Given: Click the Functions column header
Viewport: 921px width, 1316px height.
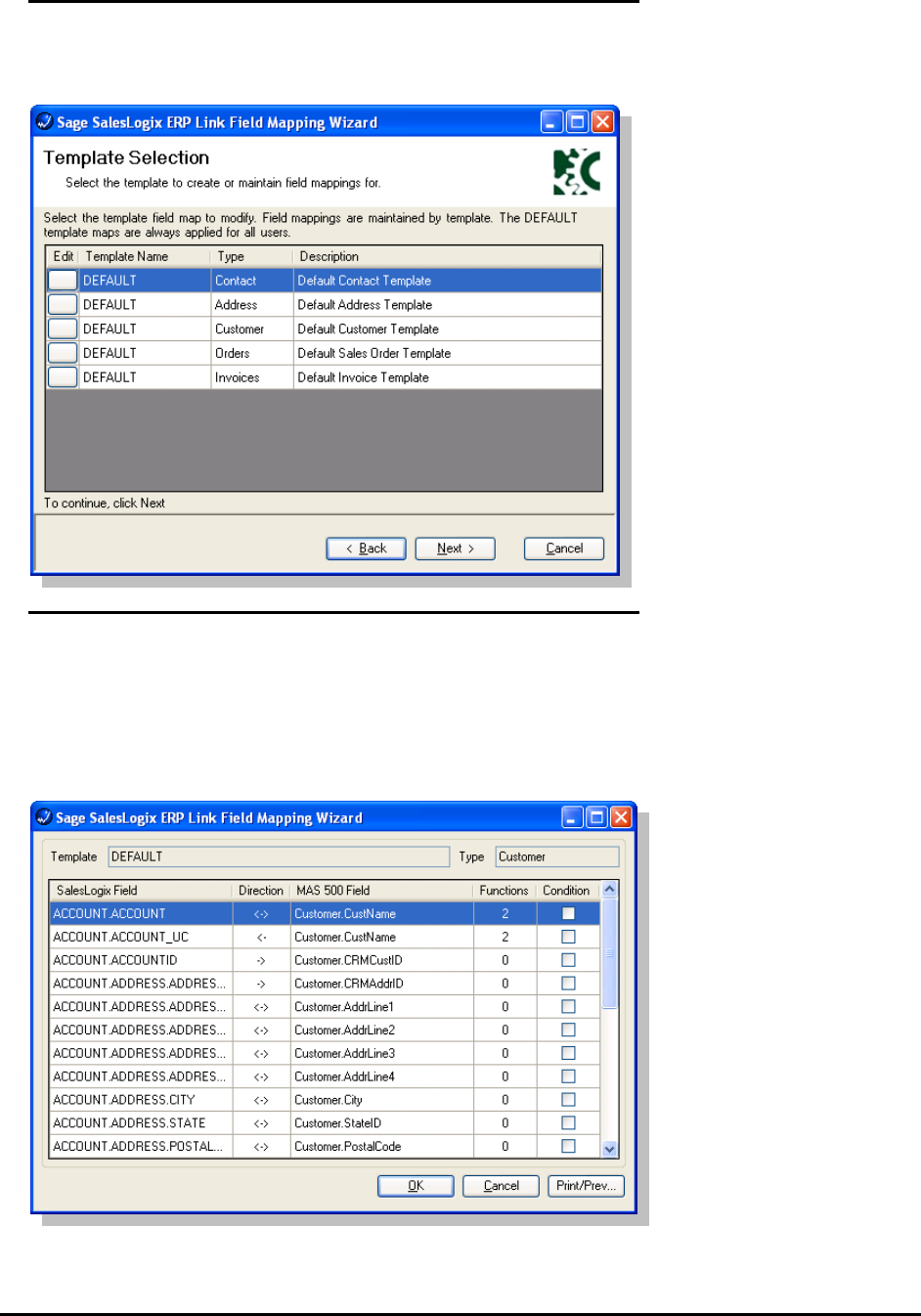Looking at the screenshot, I should pyautogui.click(x=504, y=891).
